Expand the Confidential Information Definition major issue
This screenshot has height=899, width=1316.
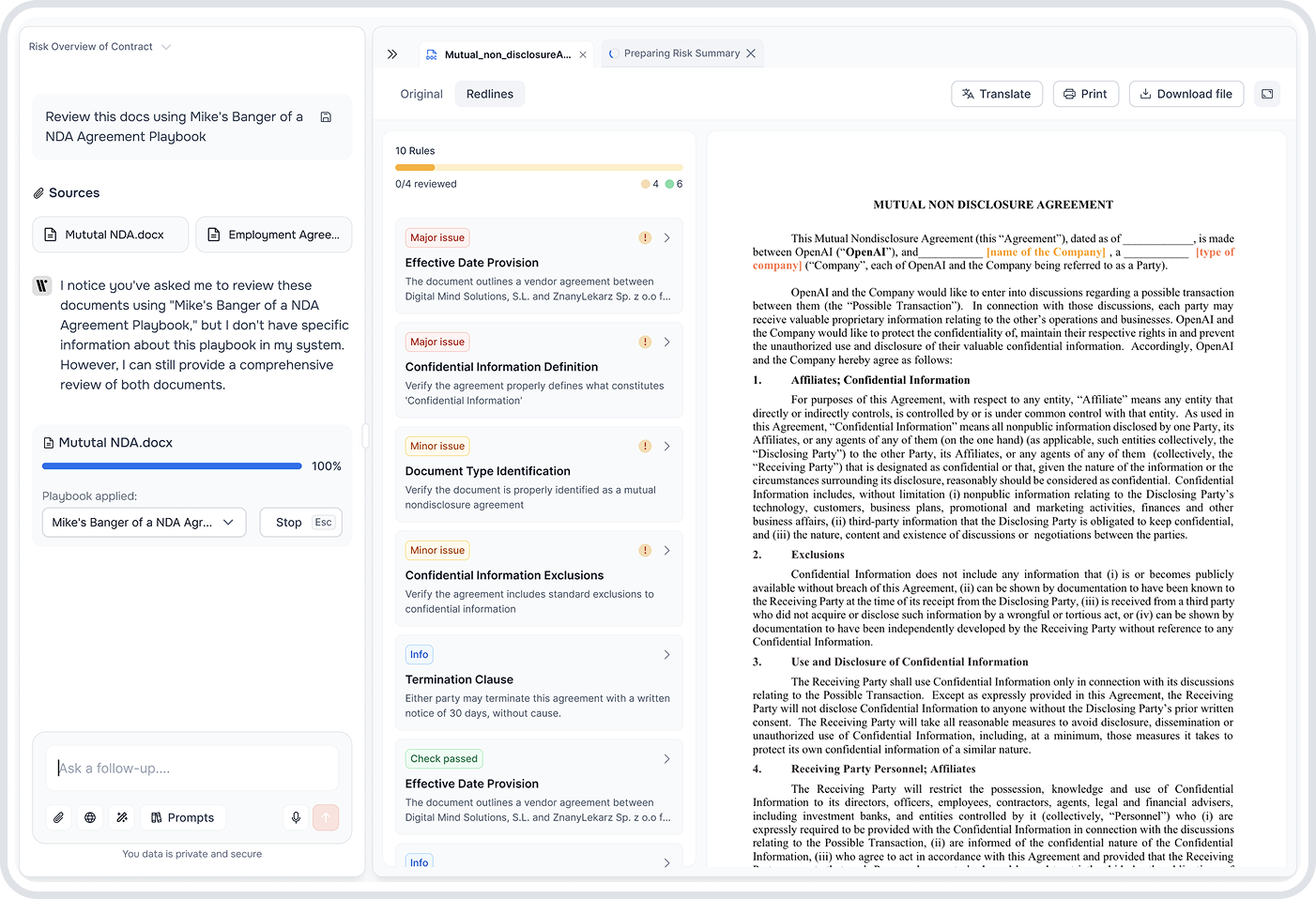tap(539, 370)
